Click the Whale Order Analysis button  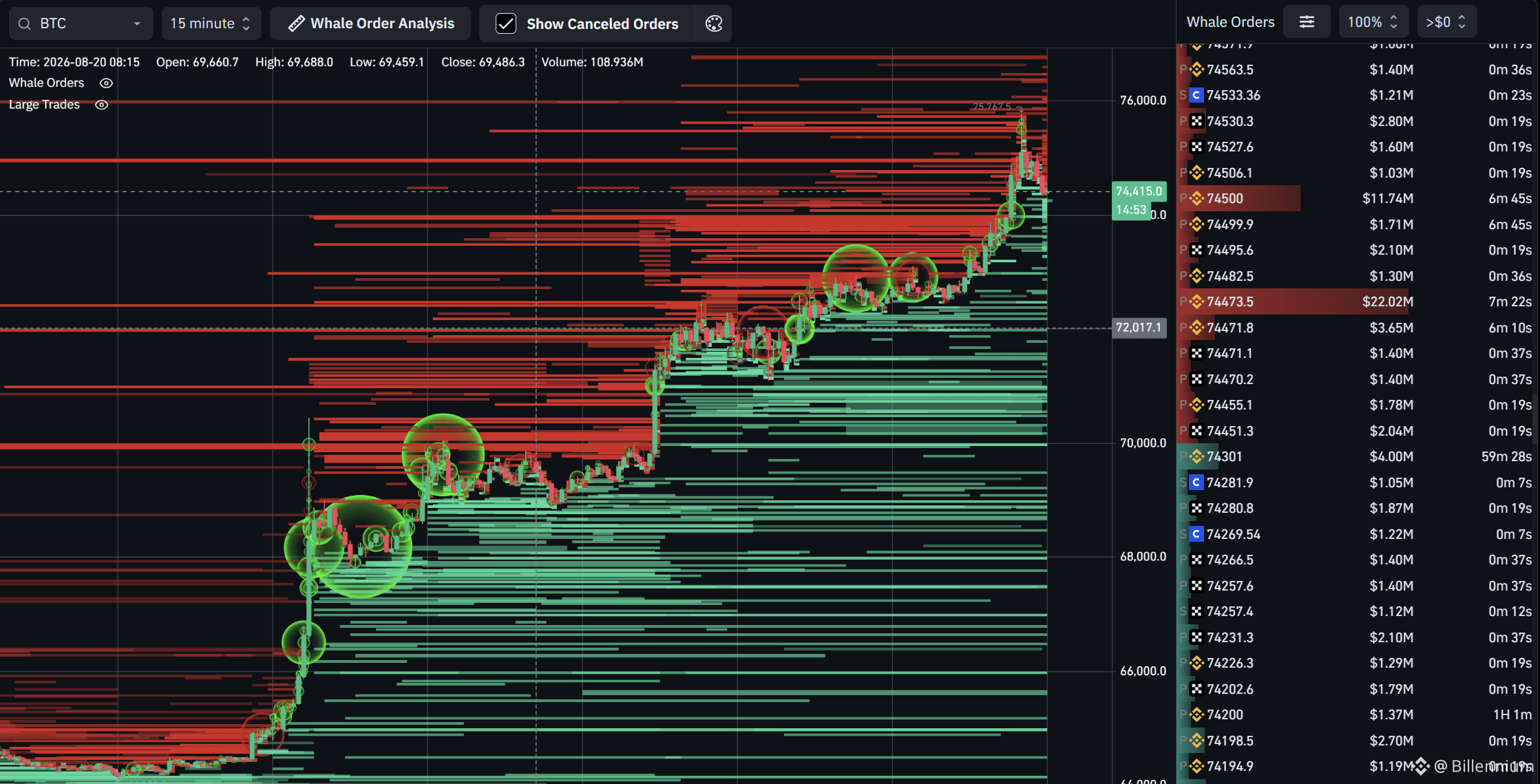pyautogui.click(x=370, y=23)
